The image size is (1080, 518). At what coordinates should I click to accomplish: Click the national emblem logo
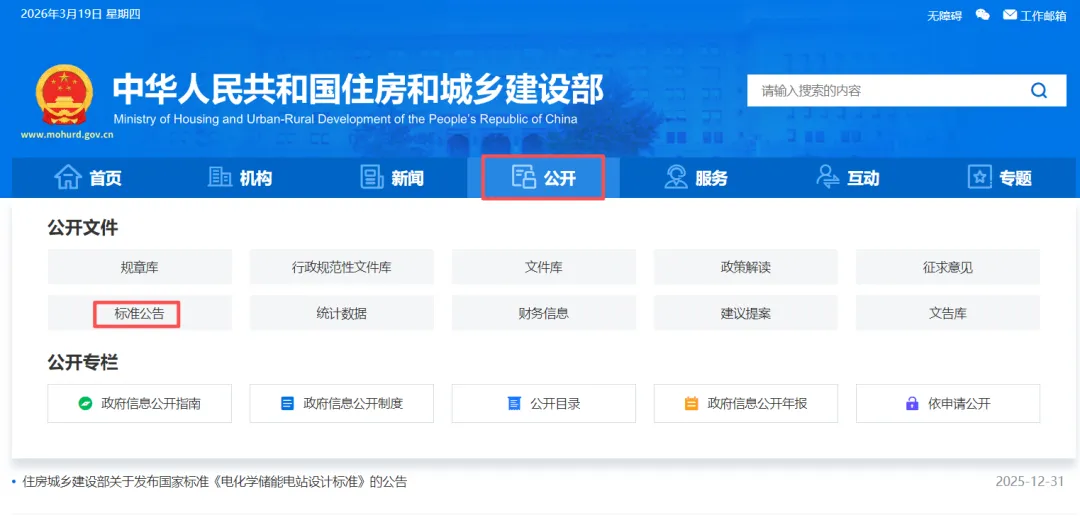point(63,96)
